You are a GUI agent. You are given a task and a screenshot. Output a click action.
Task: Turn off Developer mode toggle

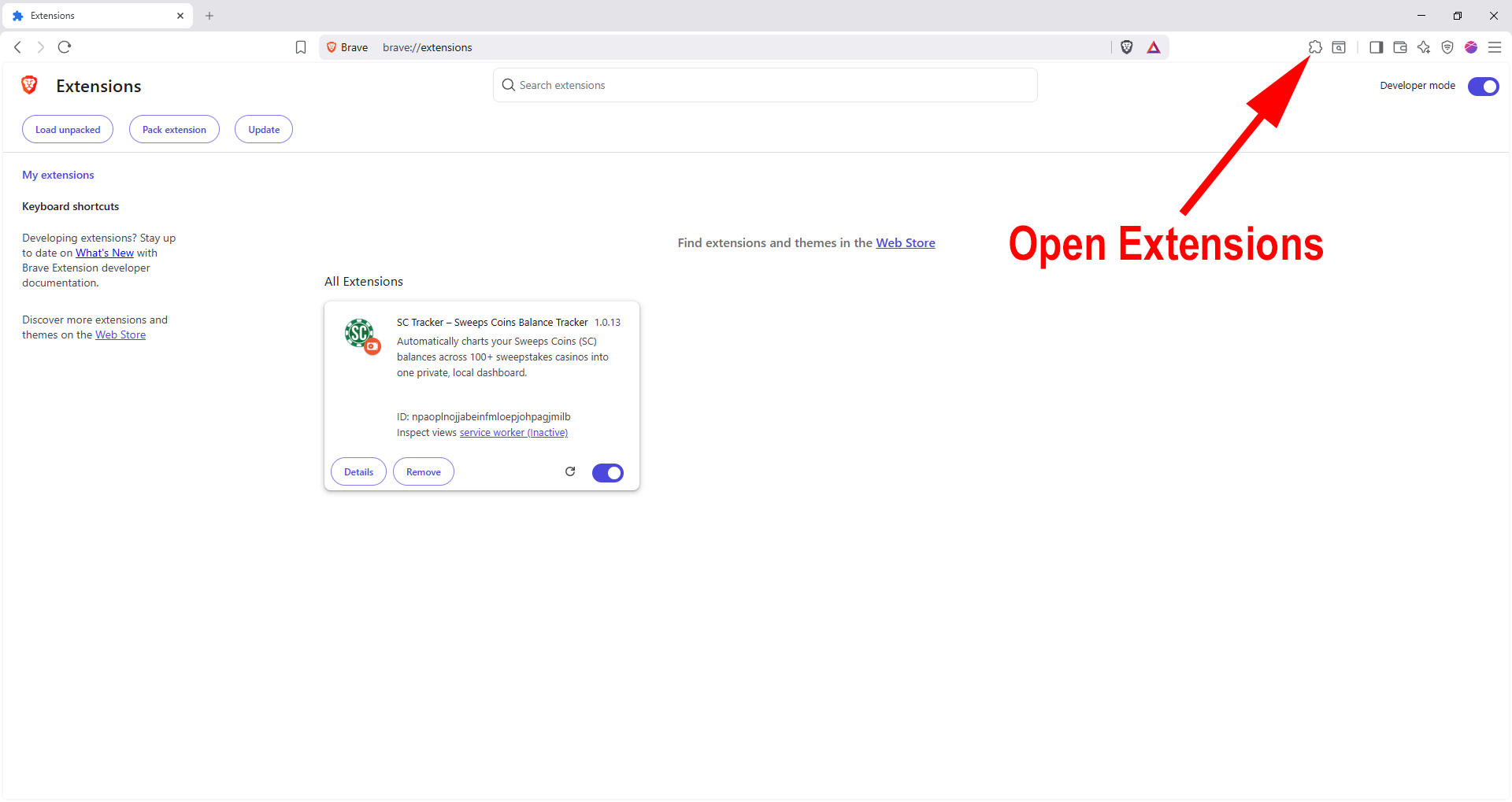(1483, 86)
